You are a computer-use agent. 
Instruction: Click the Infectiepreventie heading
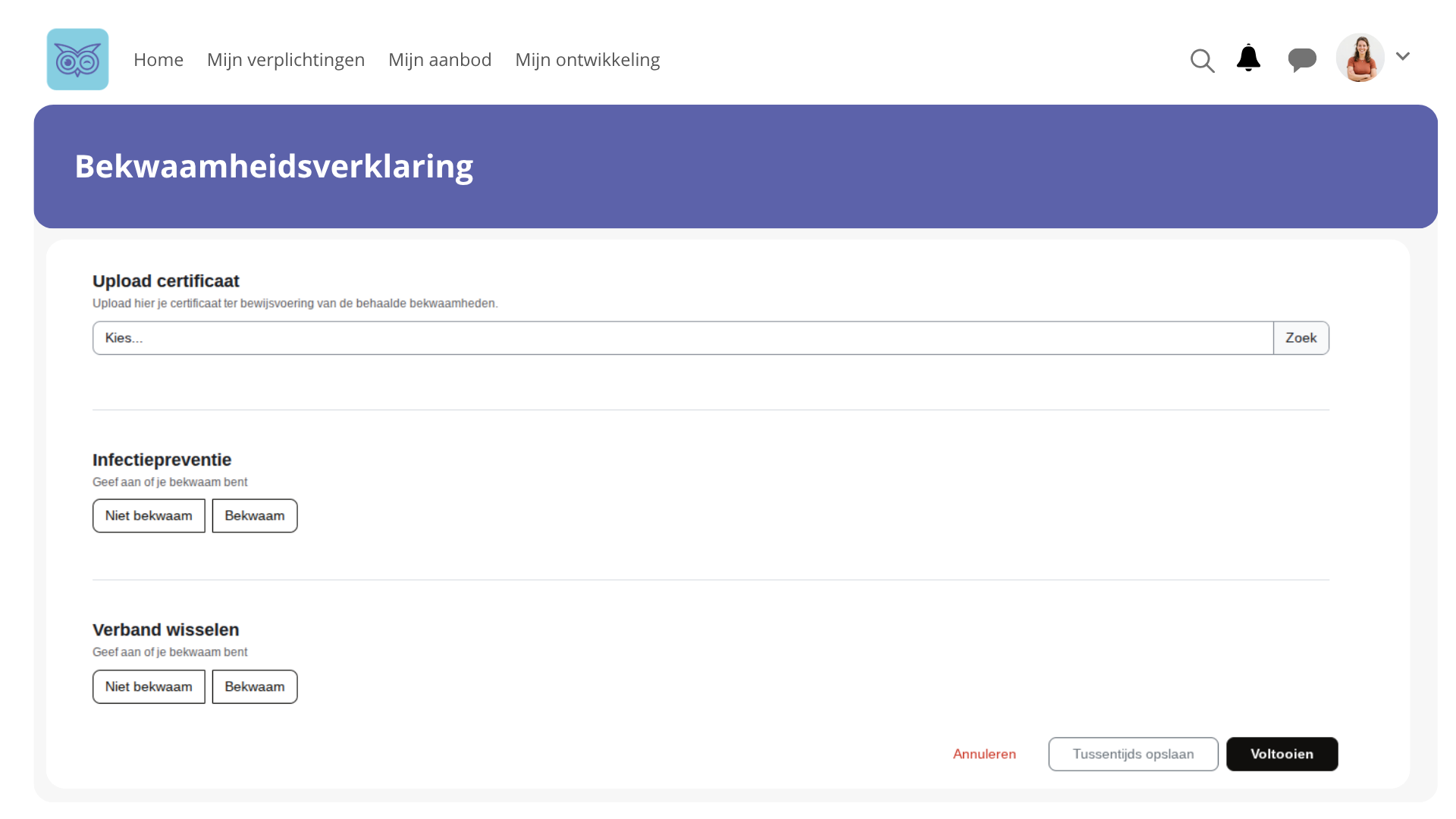pos(162,460)
